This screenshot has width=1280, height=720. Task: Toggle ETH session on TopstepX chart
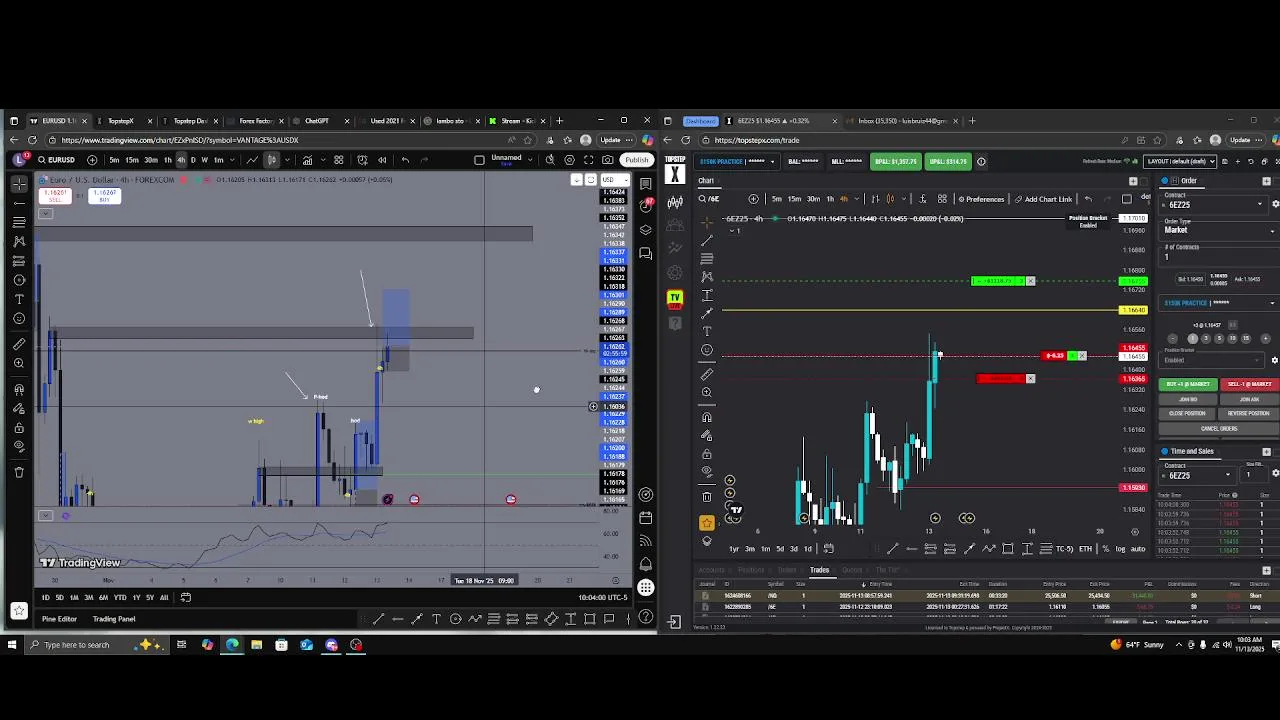point(1085,548)
